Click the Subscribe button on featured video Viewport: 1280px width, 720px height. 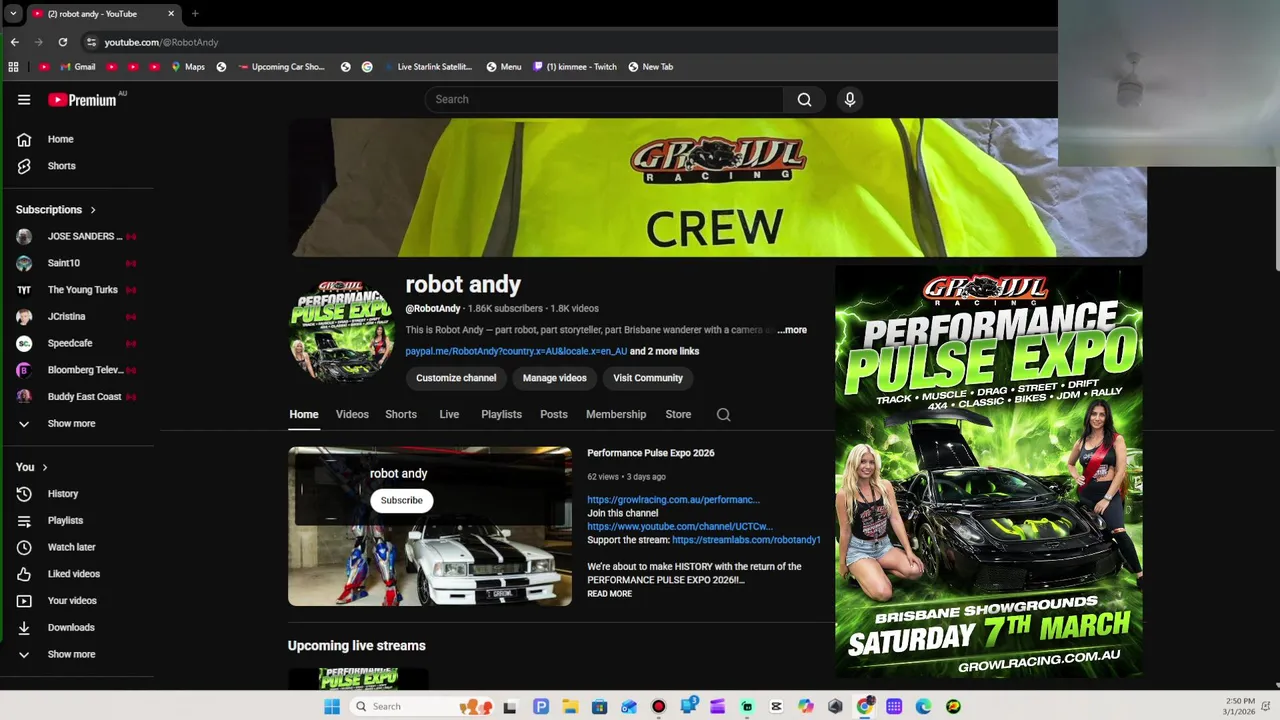[401, 500]
